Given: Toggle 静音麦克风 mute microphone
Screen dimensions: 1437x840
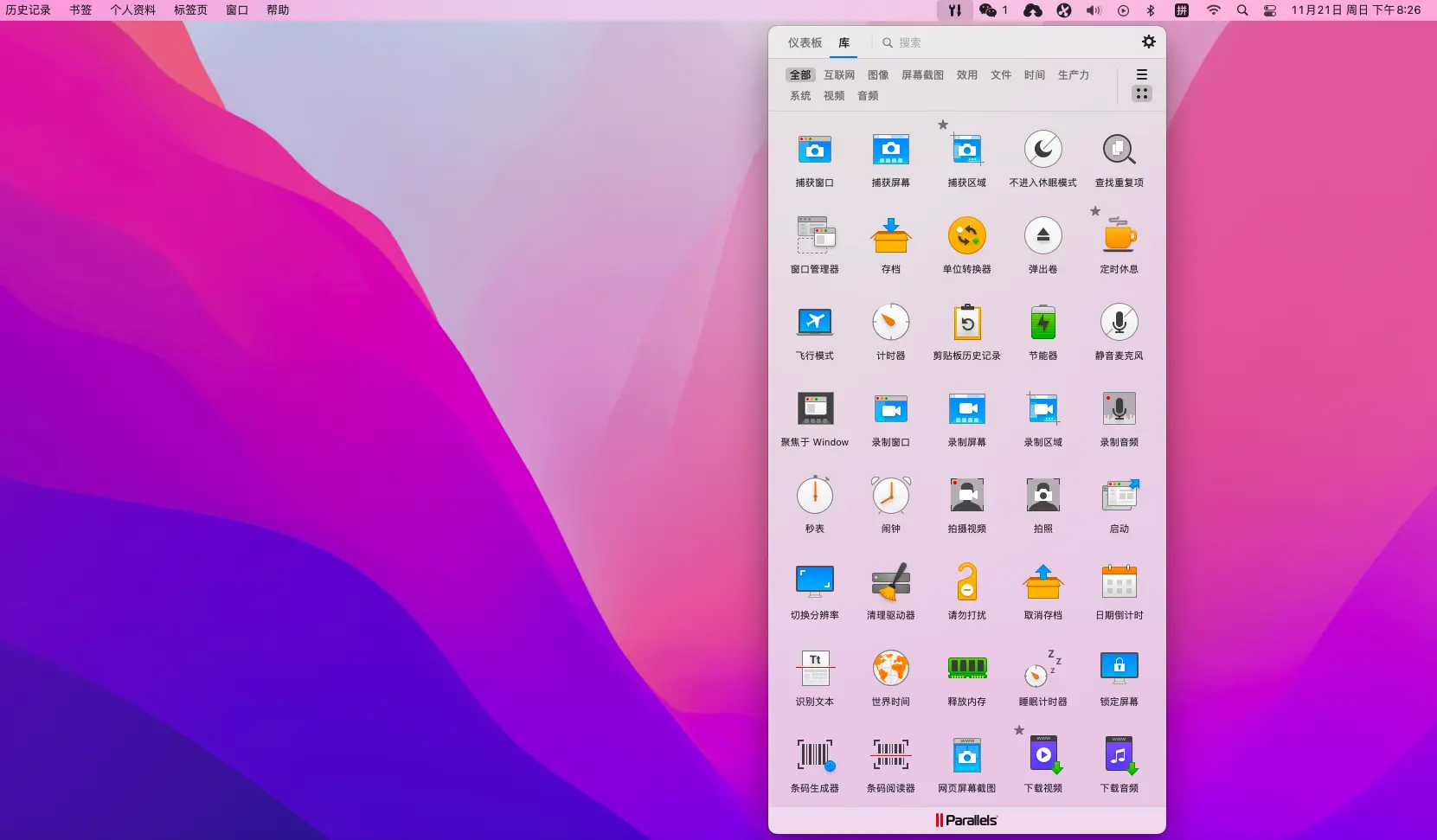Looking at the screenshot, I should 1119,324.
